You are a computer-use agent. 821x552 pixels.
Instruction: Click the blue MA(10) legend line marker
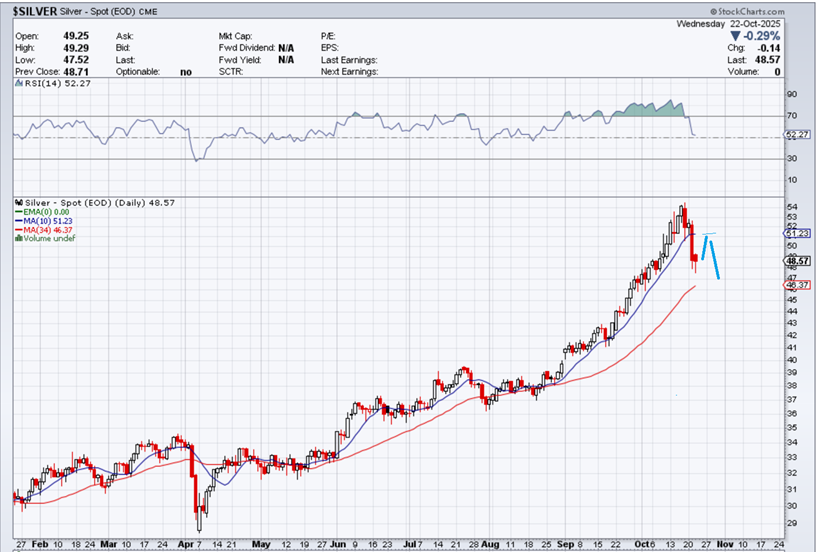[x=16, y=220]
